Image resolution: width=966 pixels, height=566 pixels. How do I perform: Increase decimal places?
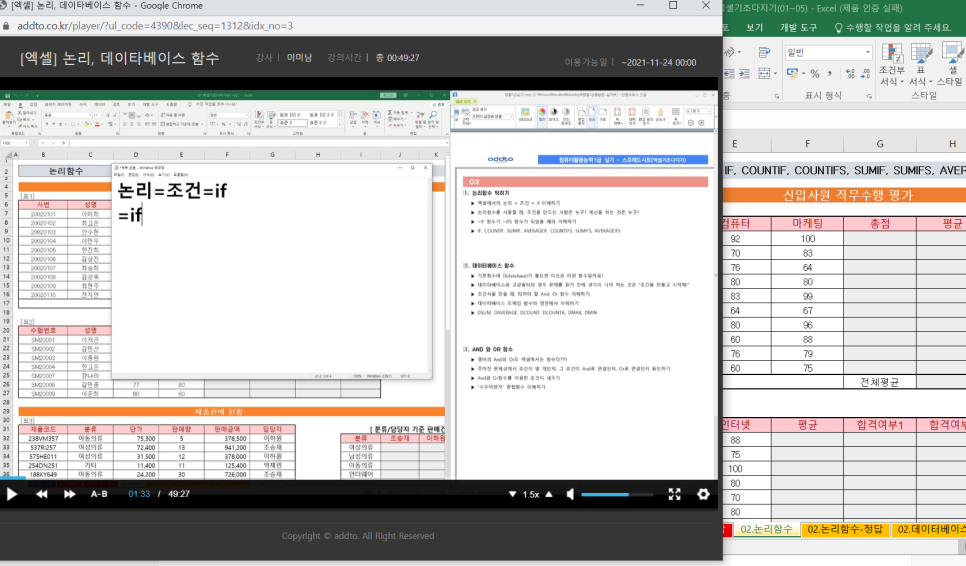point(850,73)
